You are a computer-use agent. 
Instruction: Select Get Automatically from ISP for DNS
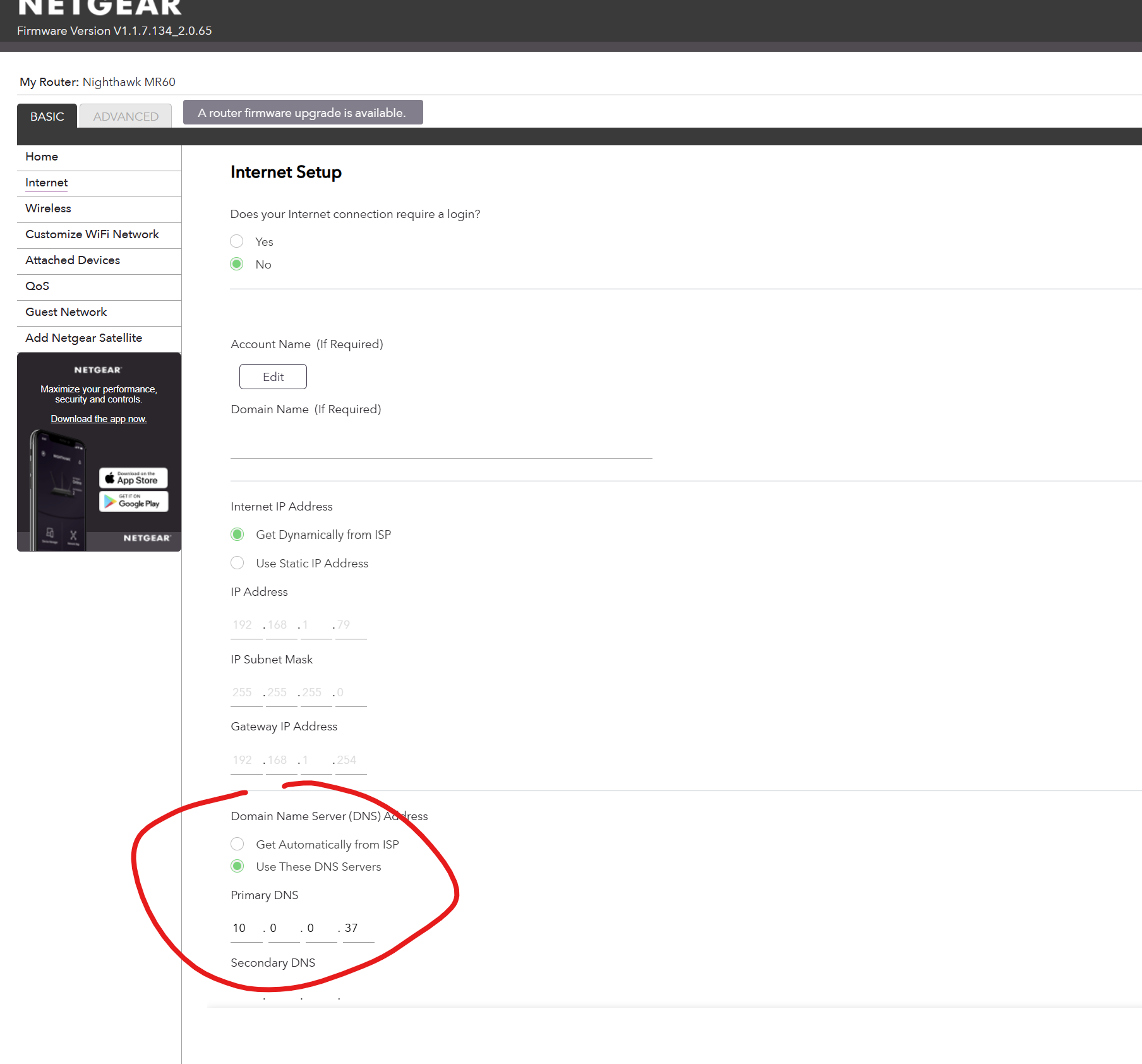click(237, 844)
